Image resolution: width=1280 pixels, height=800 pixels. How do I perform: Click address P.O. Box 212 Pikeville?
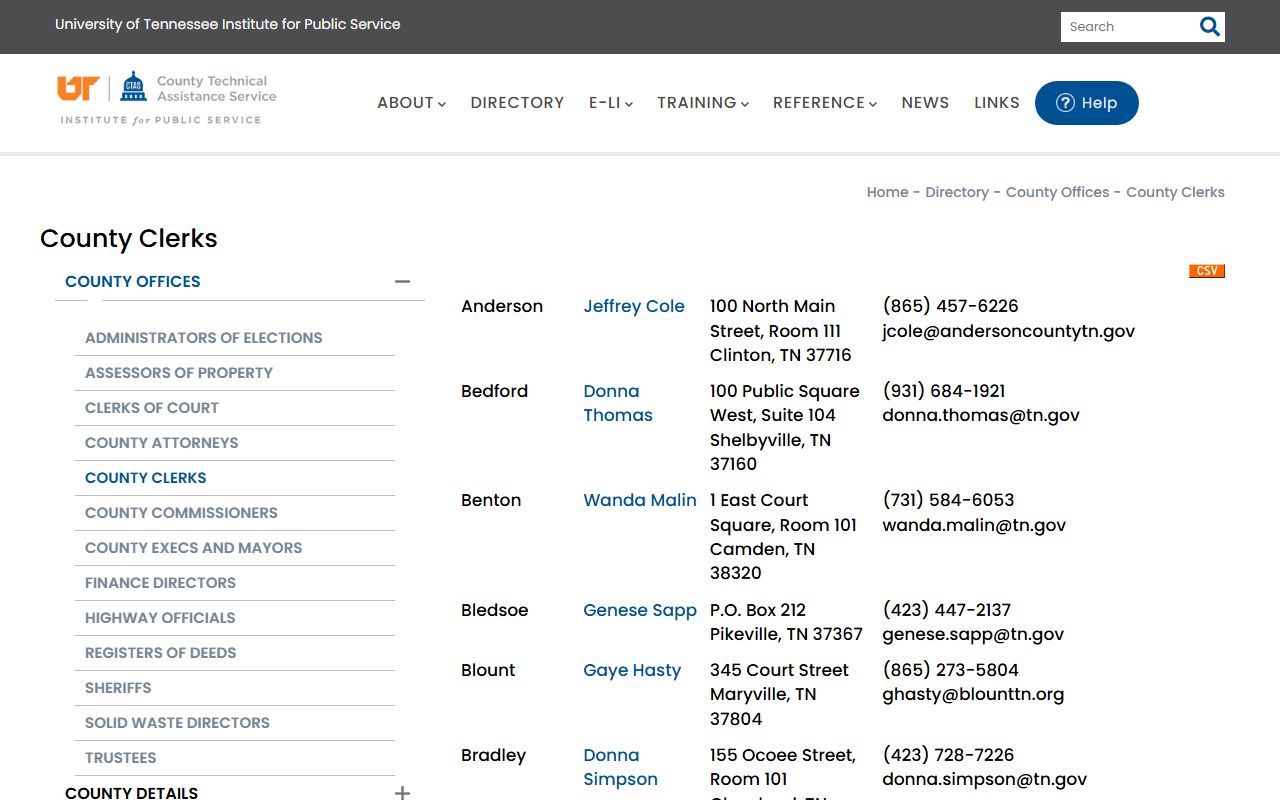786,622
